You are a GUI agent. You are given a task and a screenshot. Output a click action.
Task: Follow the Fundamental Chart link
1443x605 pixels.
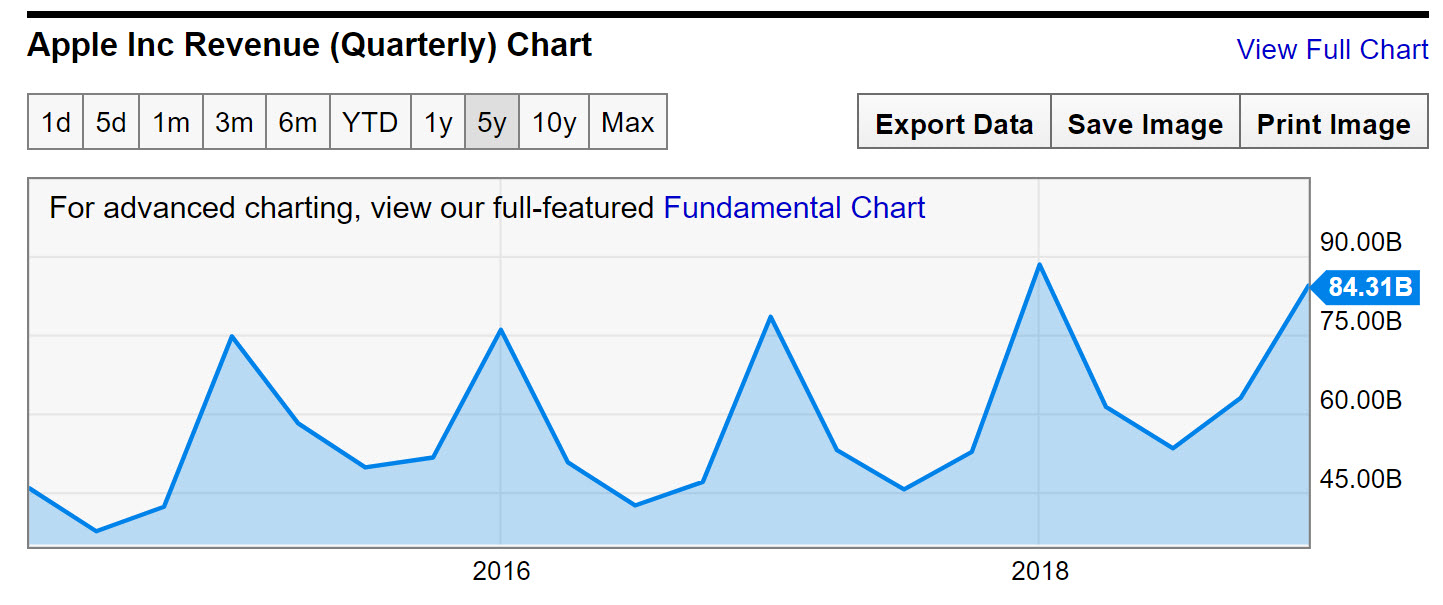tap(794, 208)
